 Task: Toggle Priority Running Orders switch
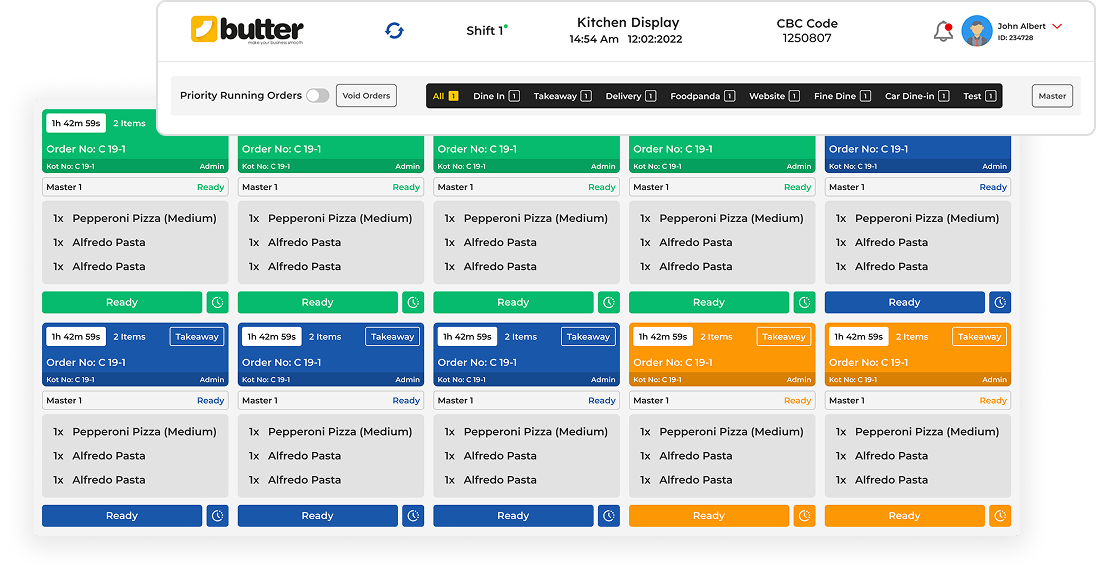(317, 96)
